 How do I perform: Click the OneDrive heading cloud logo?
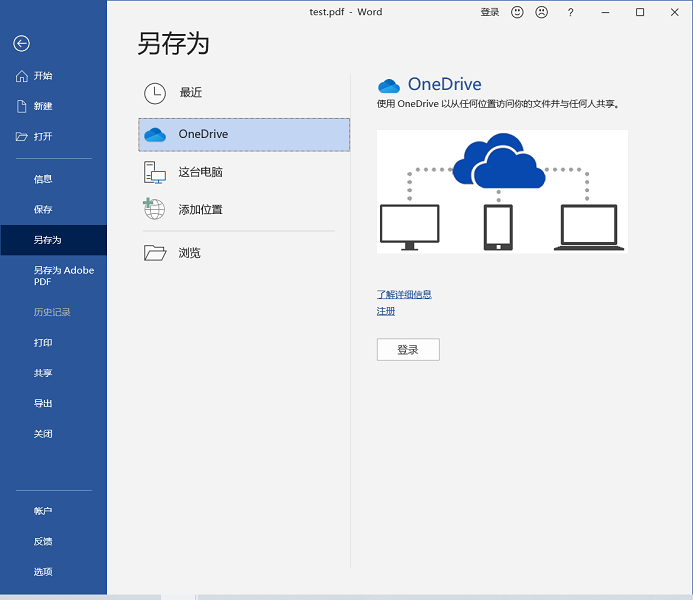click(389, 86)
